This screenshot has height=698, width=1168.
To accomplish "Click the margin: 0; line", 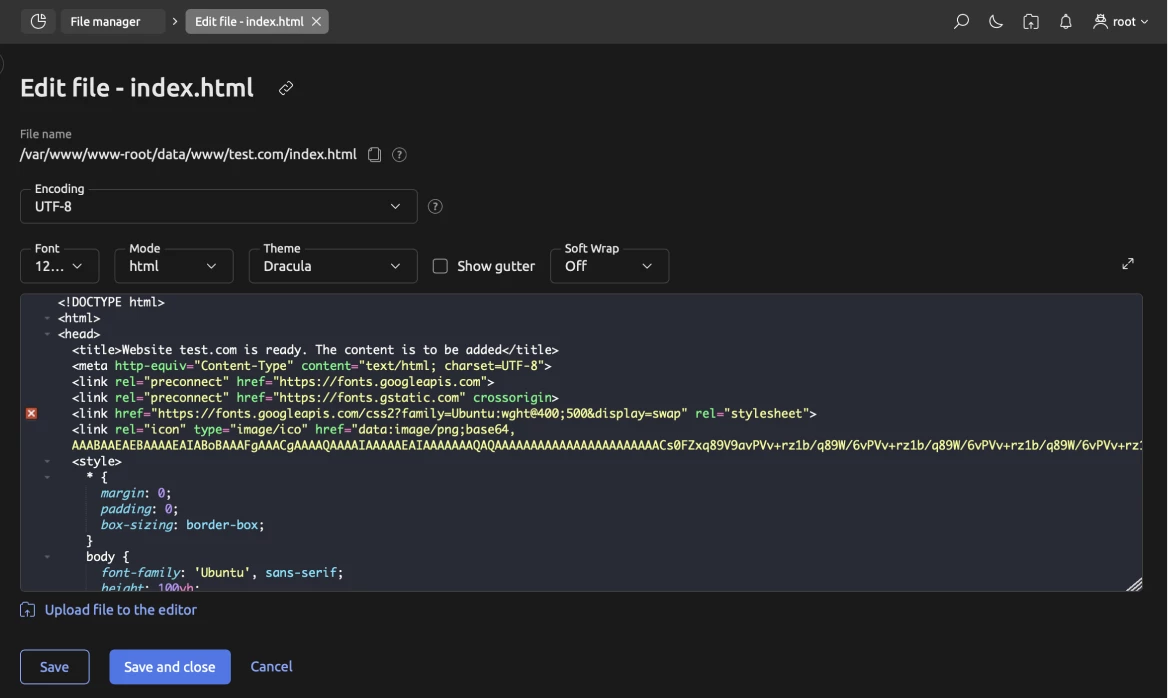I will [x=136, y=493].
